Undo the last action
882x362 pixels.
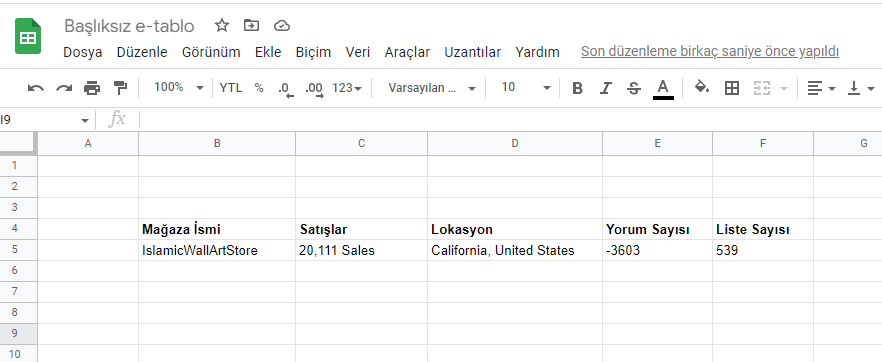click(x=35, y=88)
